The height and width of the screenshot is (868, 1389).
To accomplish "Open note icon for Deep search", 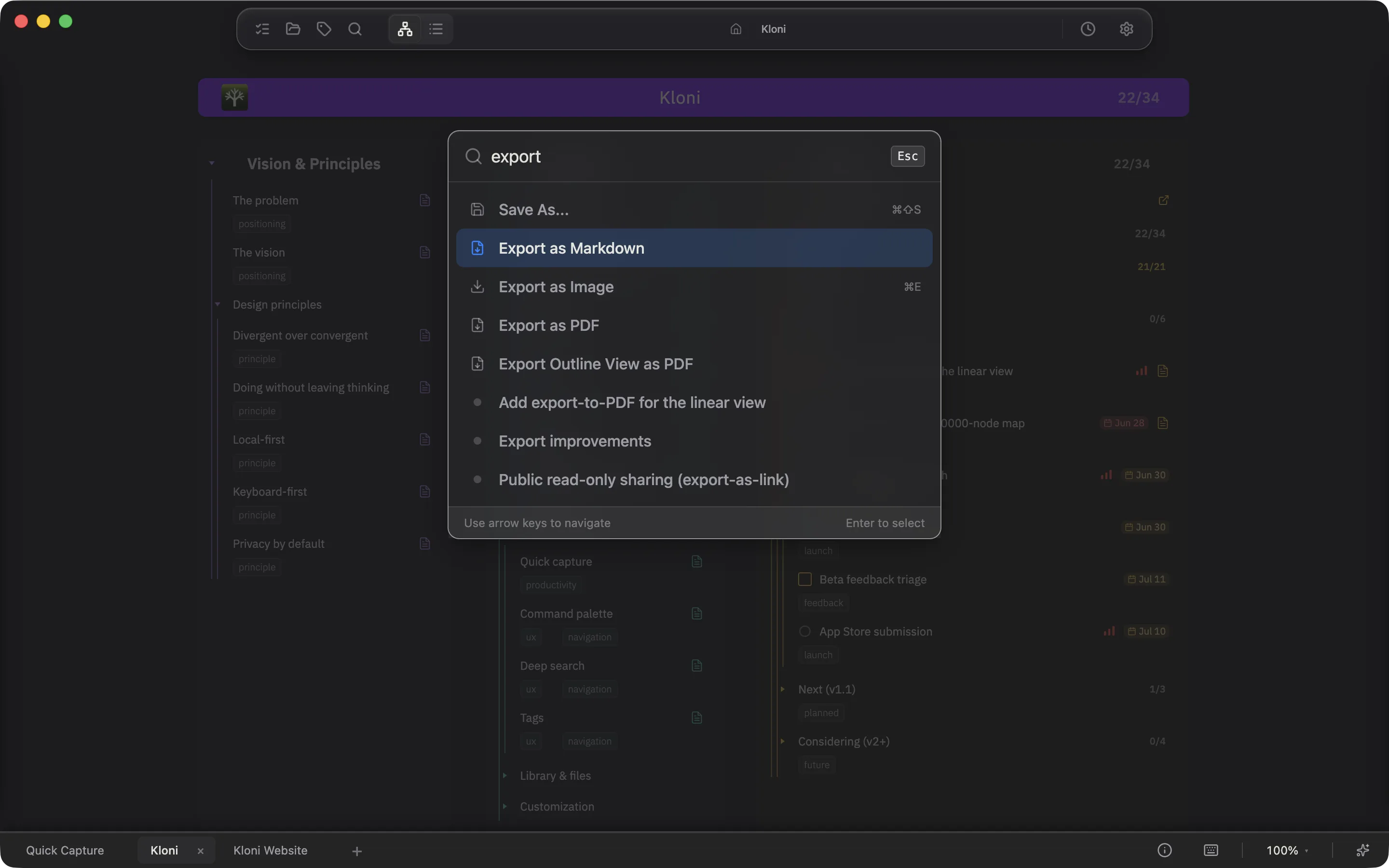I will click(x=697, y=665).
